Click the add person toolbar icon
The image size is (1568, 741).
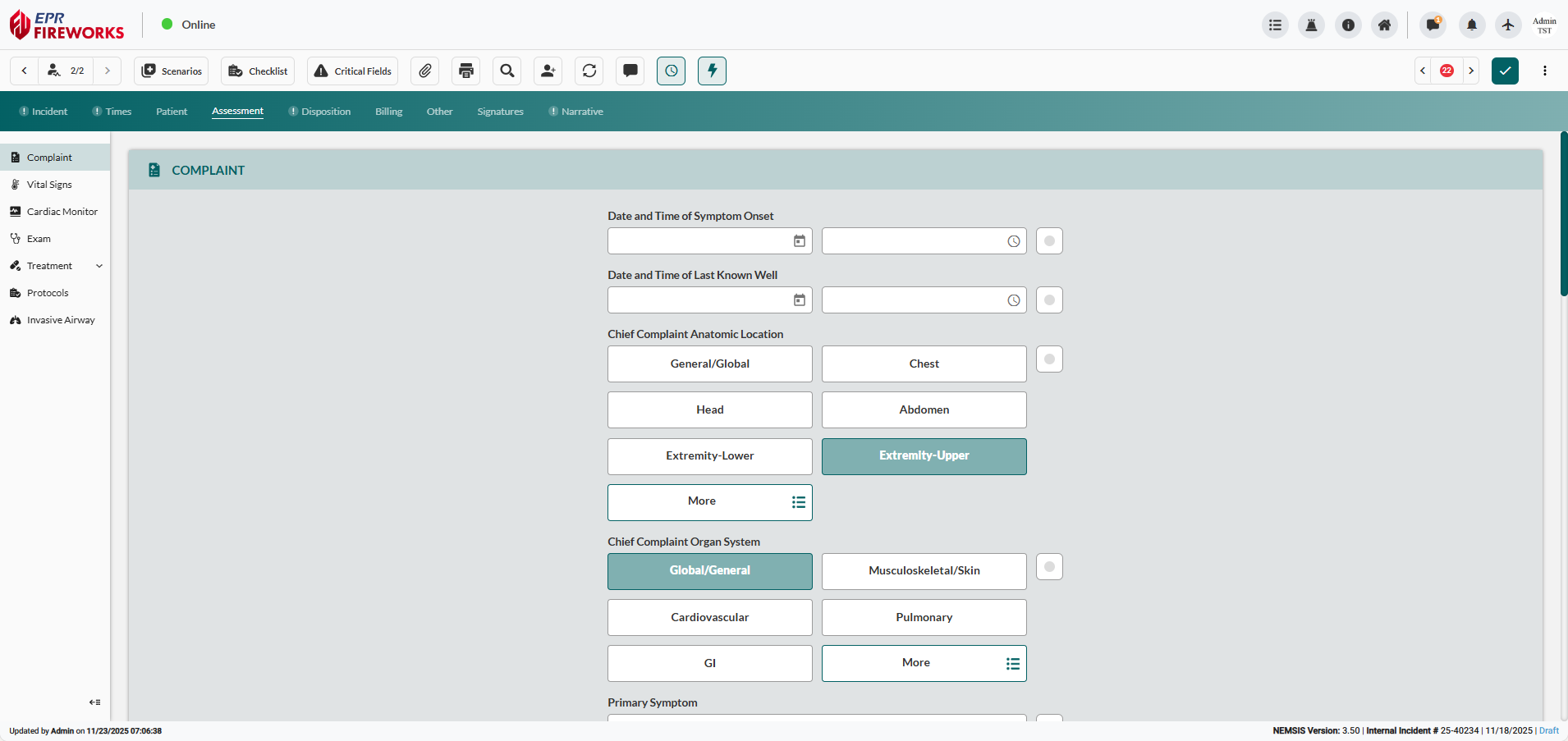pyautogui.click(x=548, y=71)
